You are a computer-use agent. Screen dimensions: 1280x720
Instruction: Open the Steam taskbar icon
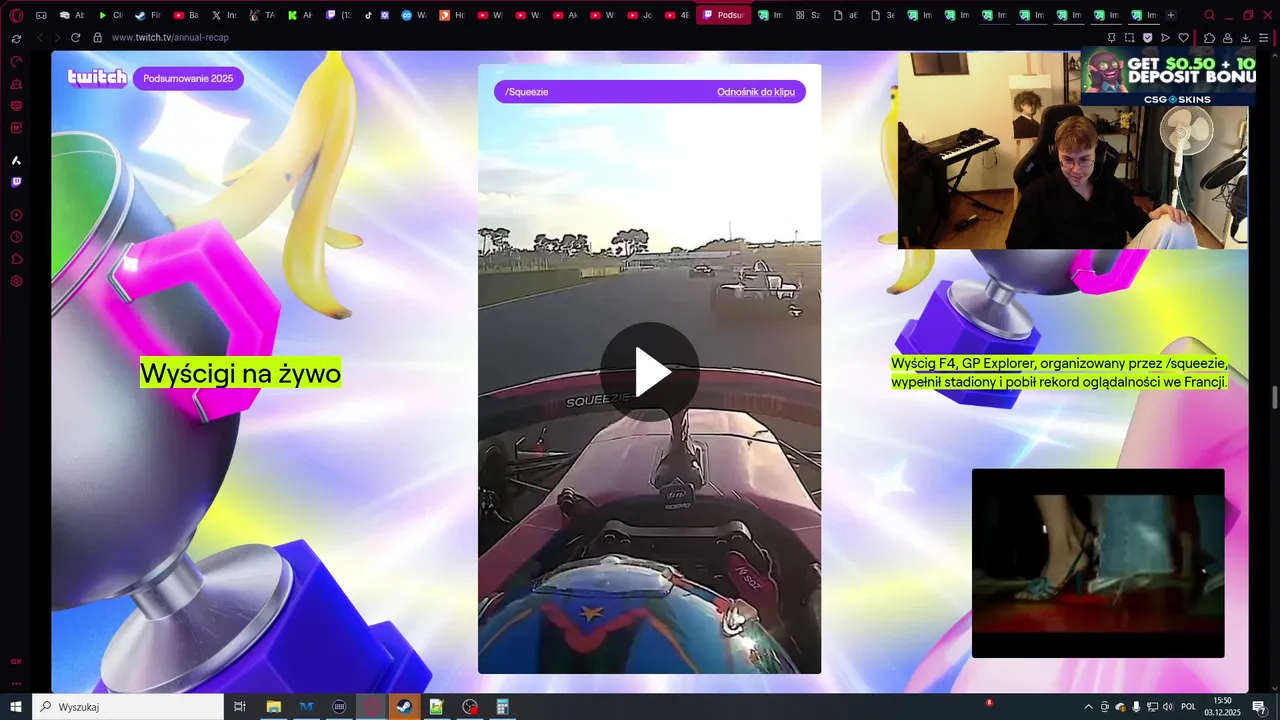(404, 707)
